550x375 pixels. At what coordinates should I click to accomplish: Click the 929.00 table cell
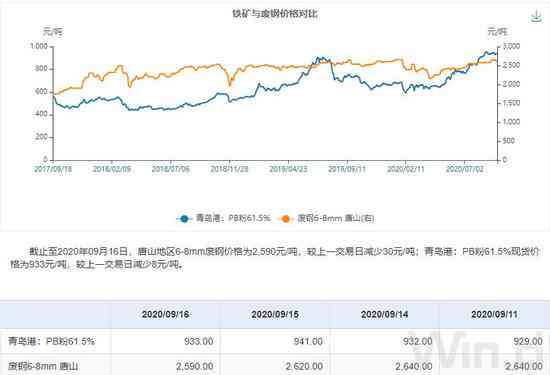(x=528, y=341)
